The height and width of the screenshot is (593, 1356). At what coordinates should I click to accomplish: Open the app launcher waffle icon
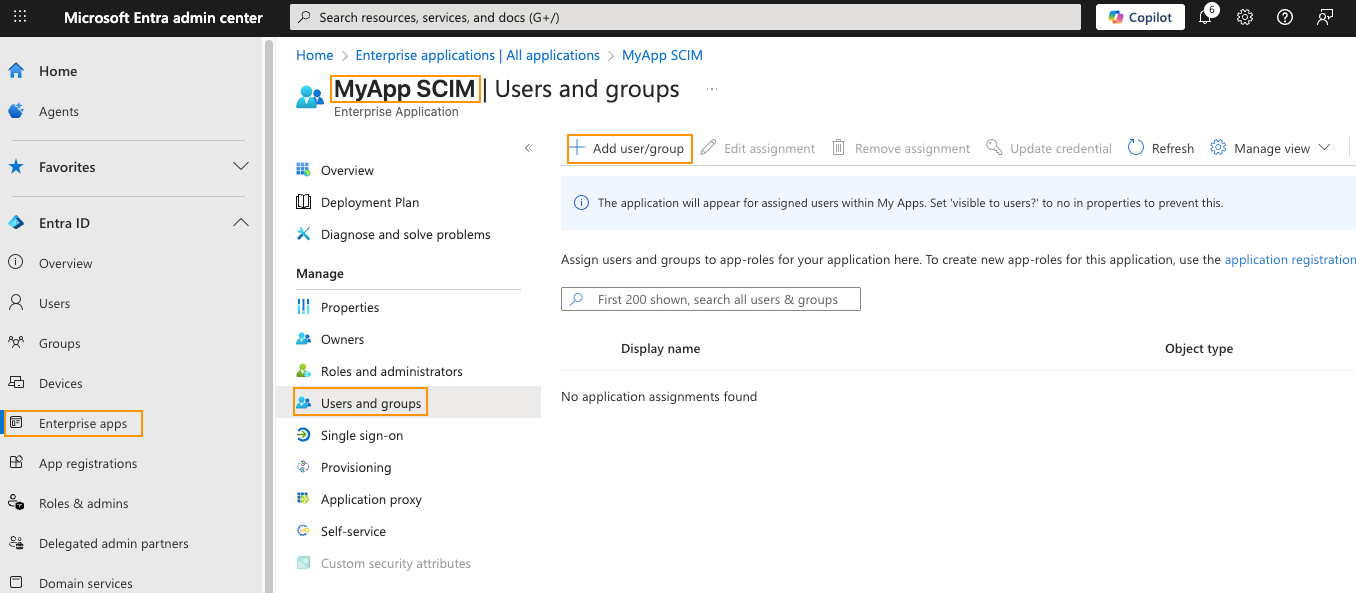pyautogui.click(x=20, y=17)
